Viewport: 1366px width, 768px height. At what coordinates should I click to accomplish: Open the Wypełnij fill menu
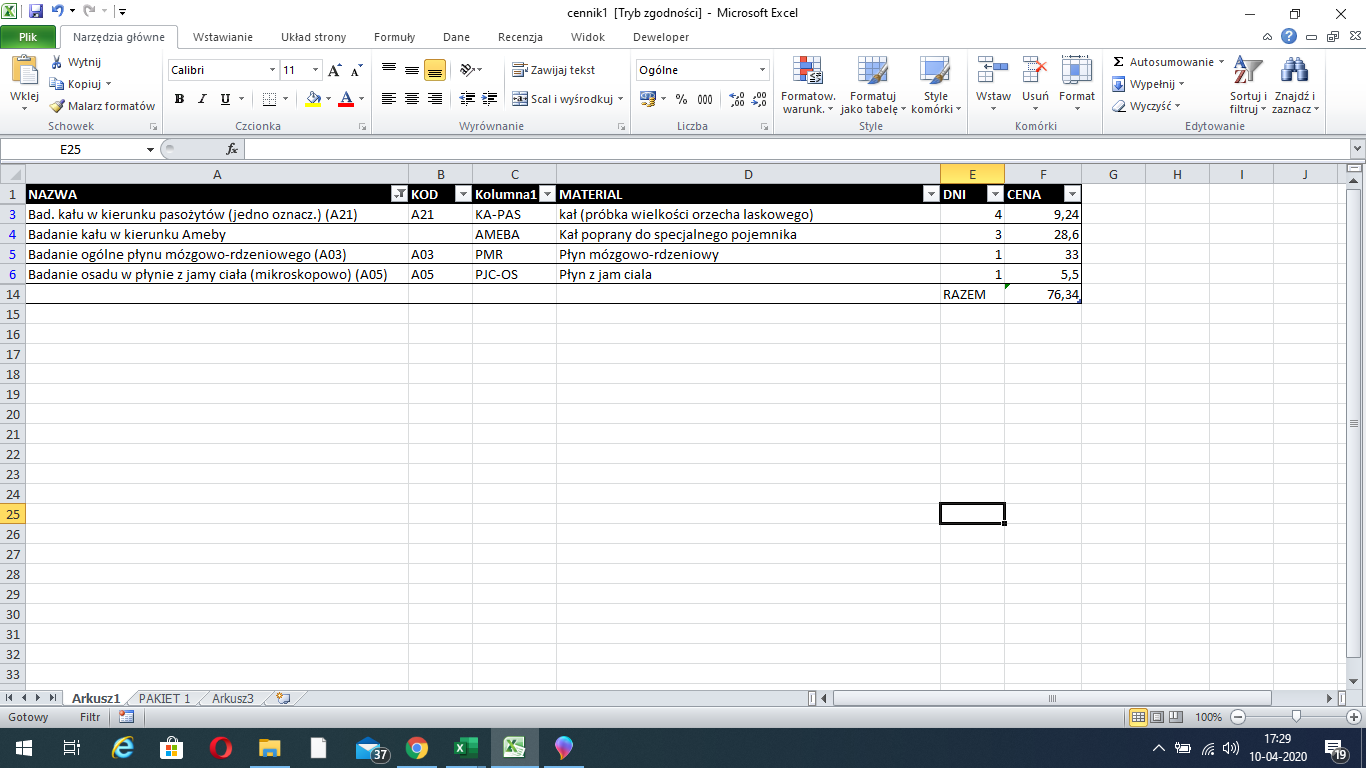pyautogui.click(x=1148, y=84)
